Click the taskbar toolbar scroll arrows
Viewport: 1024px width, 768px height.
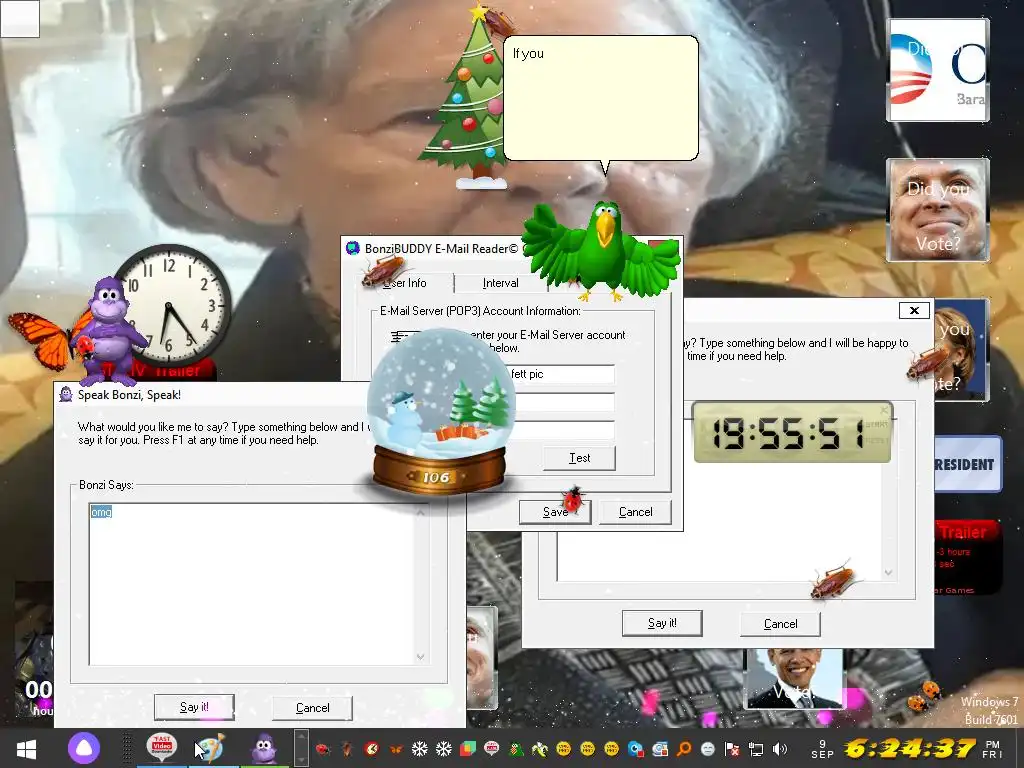click(x=301, y=748)
